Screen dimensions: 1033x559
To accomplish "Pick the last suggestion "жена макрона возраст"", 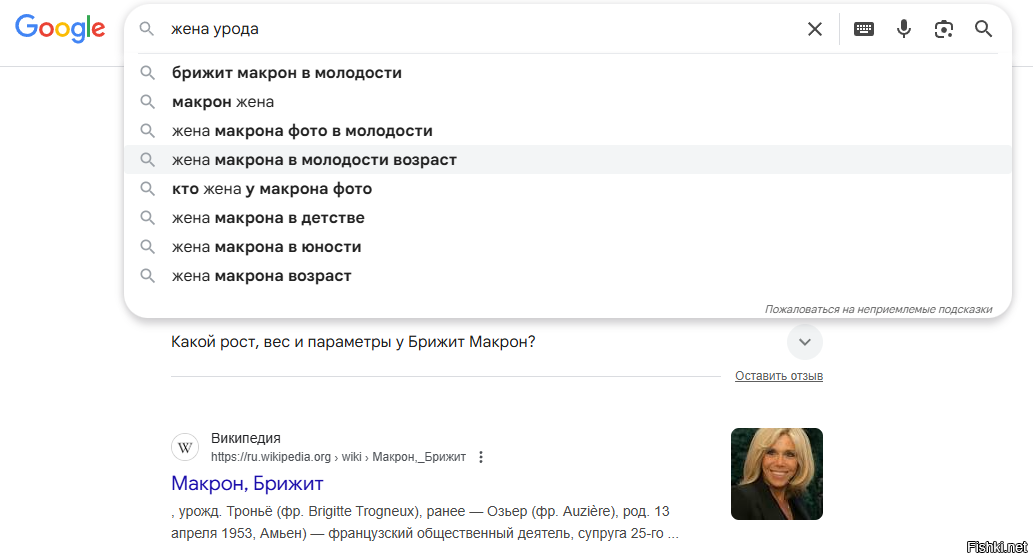I will 262,276.
